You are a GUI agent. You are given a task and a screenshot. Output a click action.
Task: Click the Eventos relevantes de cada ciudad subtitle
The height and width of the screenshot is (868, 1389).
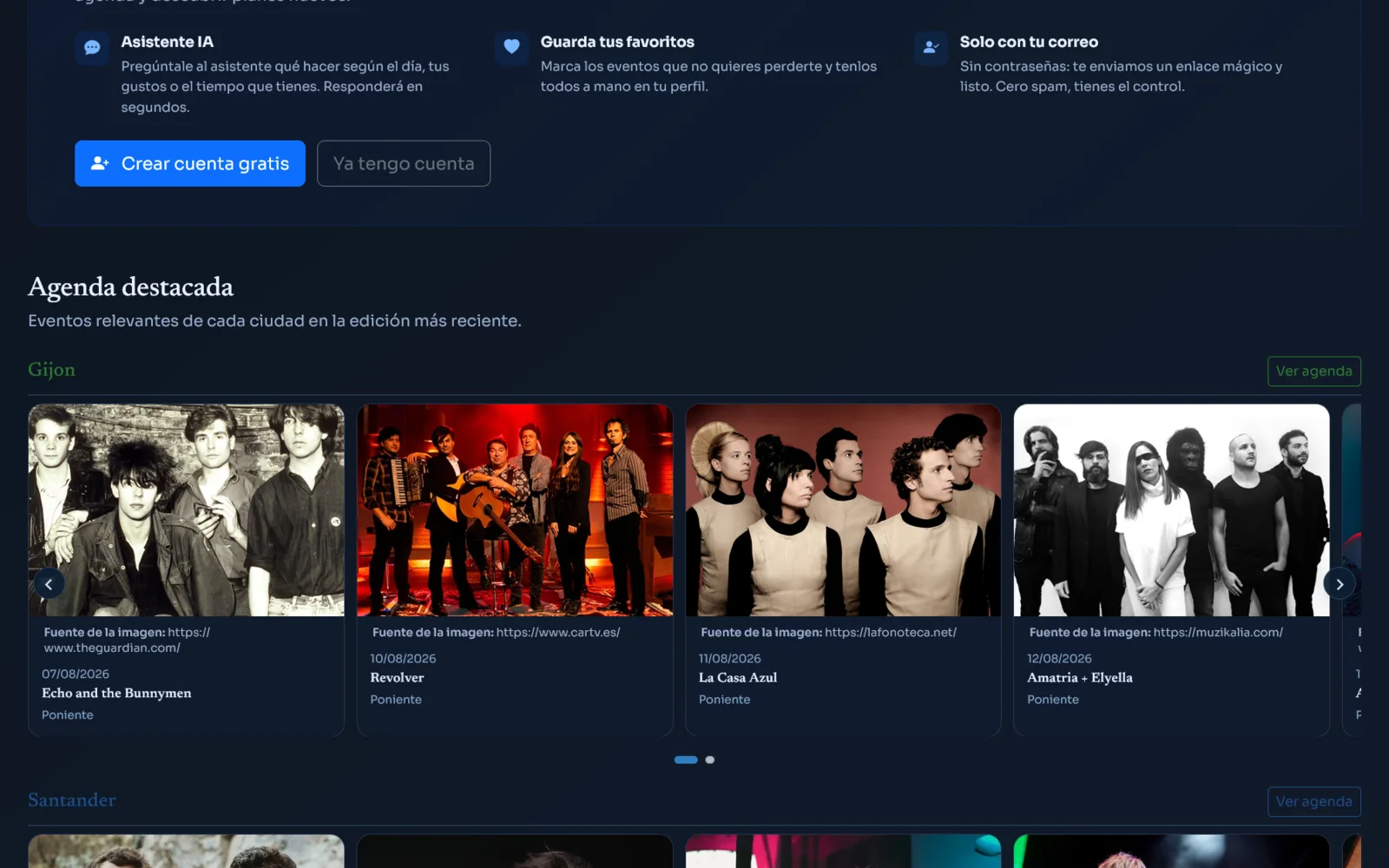[x=274, y=320]
